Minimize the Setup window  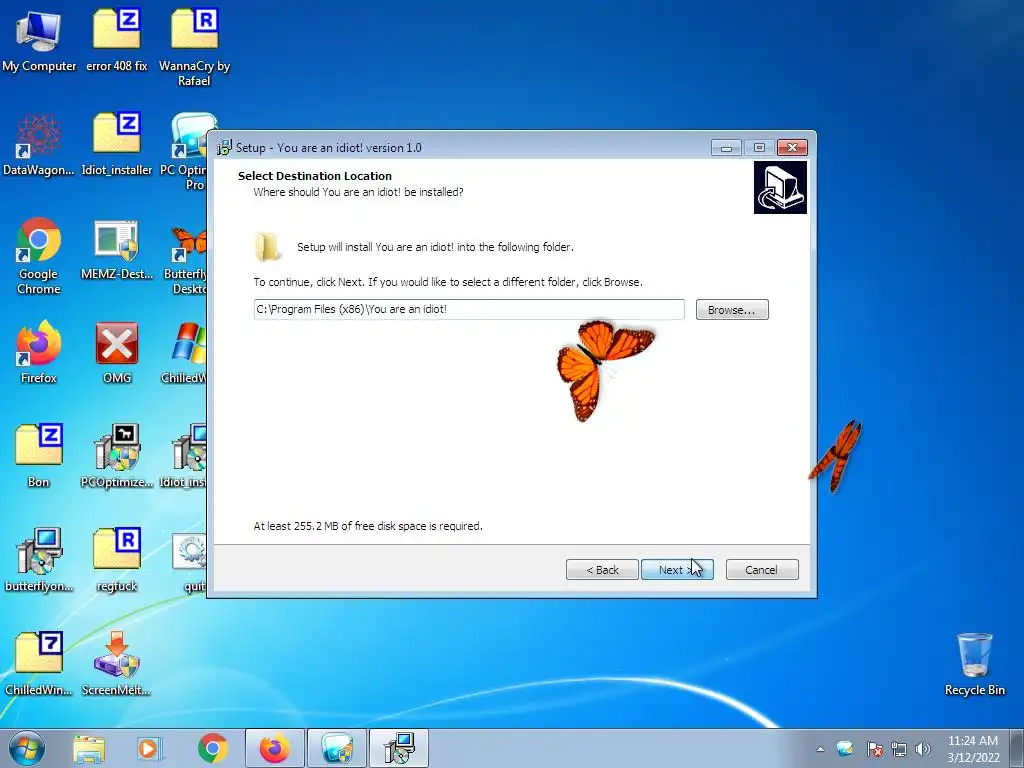[x=726, y=148]
